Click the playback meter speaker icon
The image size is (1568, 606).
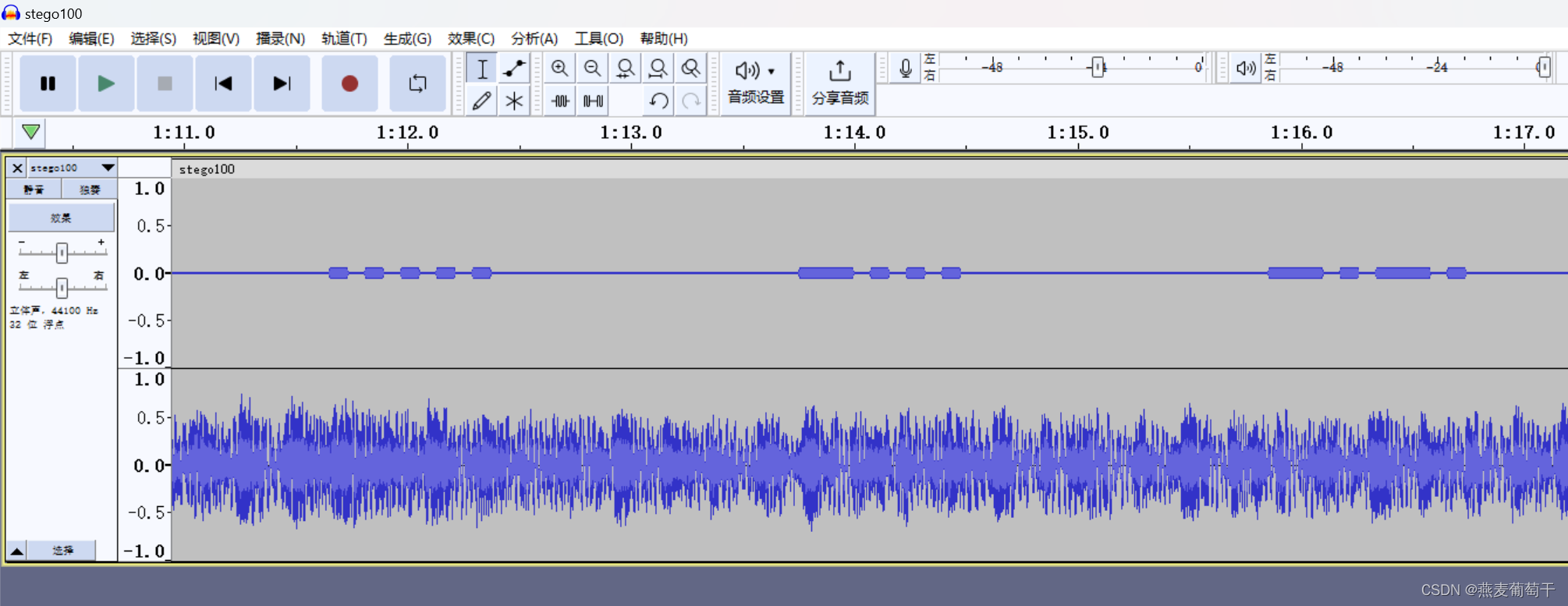click(x=1246, y=68)
